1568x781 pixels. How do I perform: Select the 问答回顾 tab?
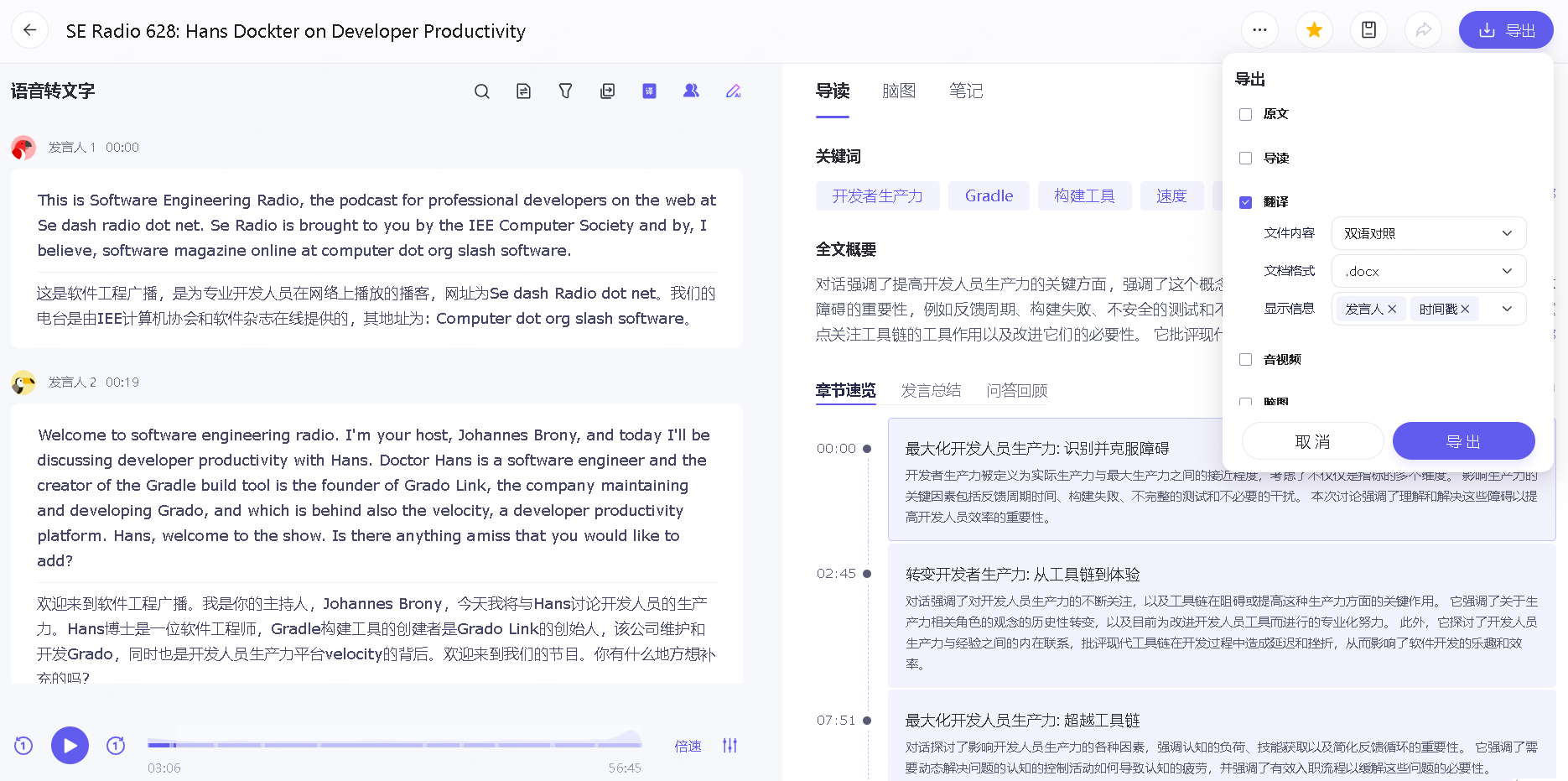(x=1017, y=390)
